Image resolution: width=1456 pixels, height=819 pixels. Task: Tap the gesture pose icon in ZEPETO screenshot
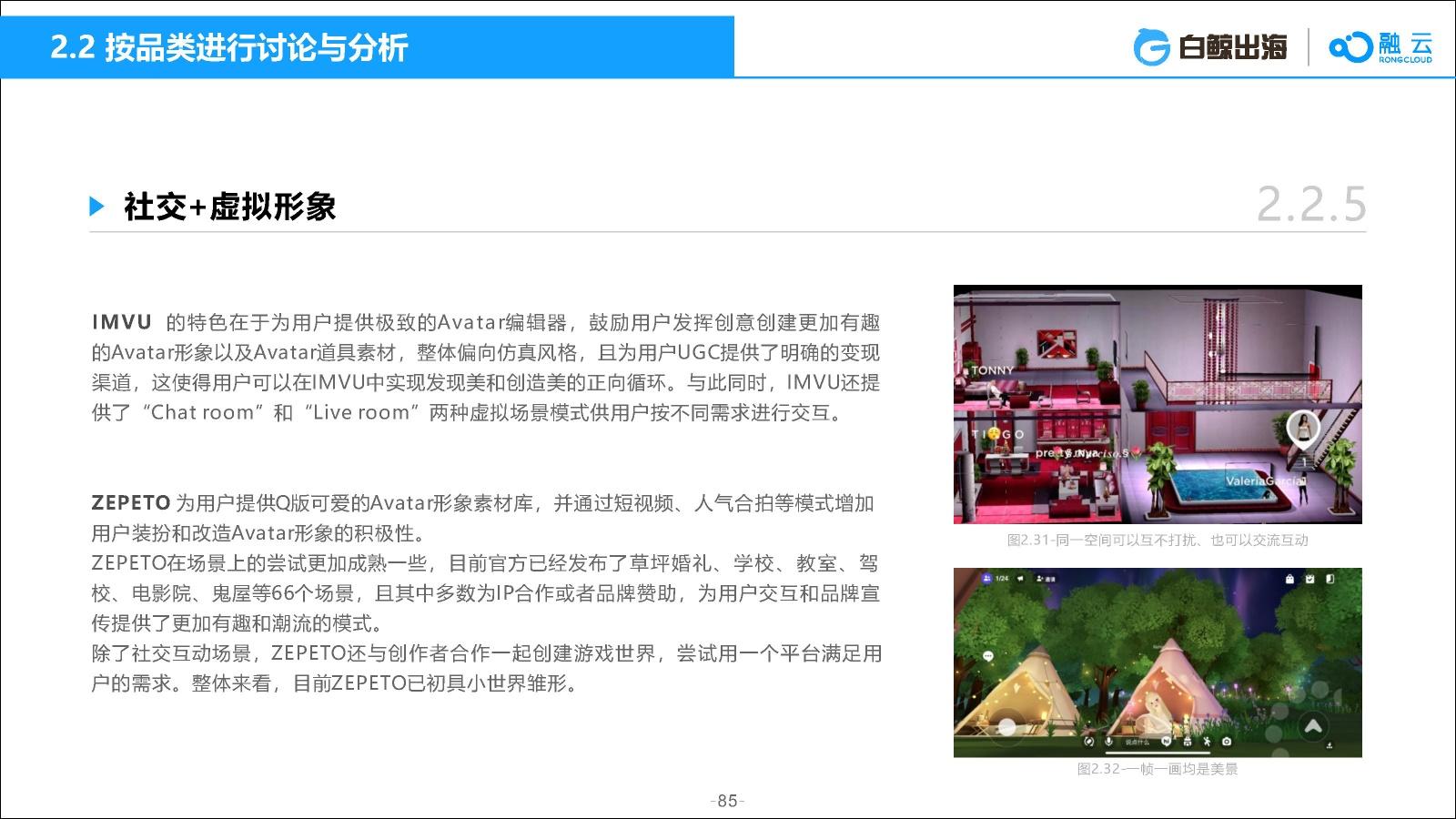(1207, 743)
